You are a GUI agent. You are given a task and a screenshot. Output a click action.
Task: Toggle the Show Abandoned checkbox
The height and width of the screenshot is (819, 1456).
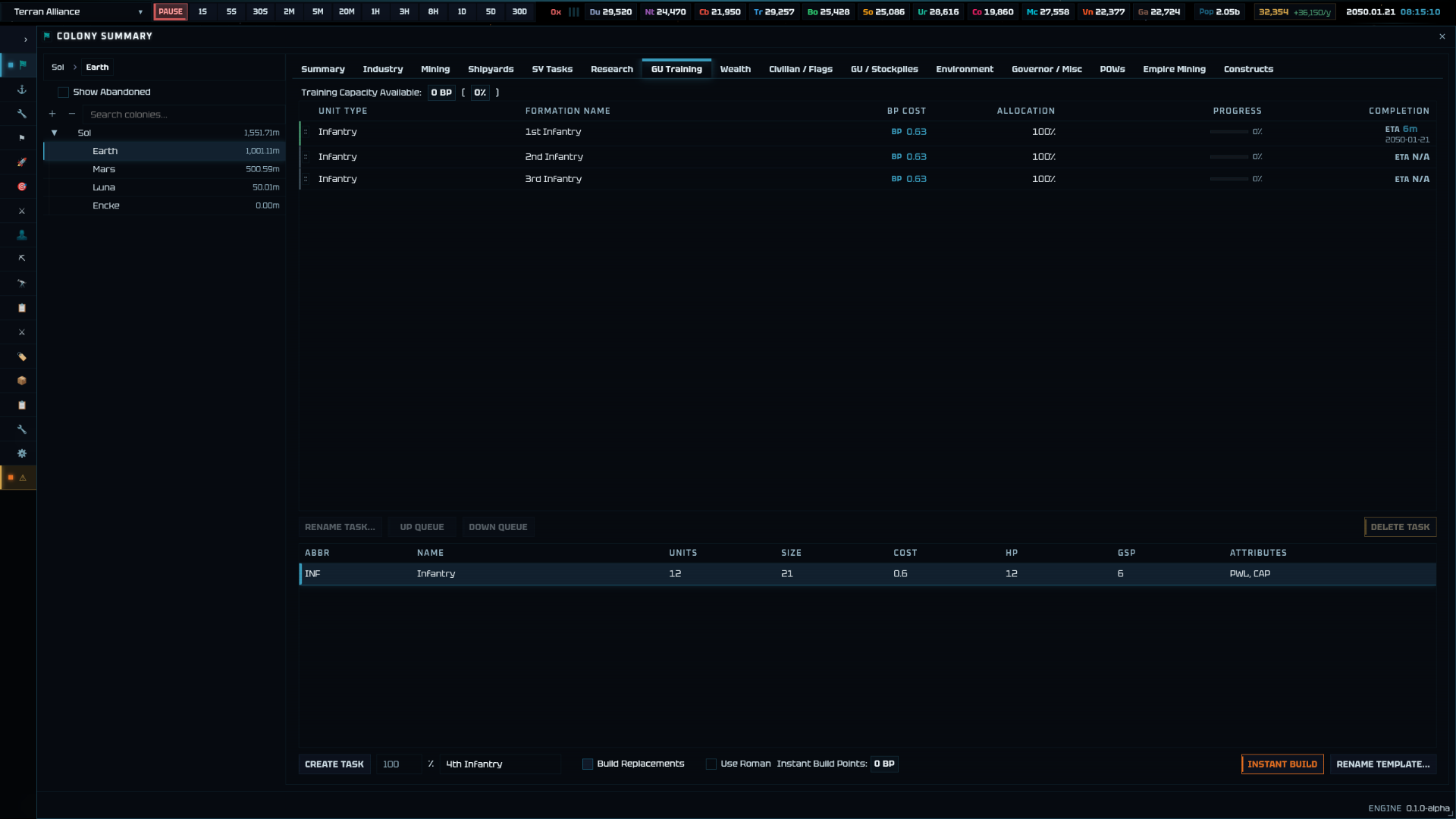click(64, 93)
